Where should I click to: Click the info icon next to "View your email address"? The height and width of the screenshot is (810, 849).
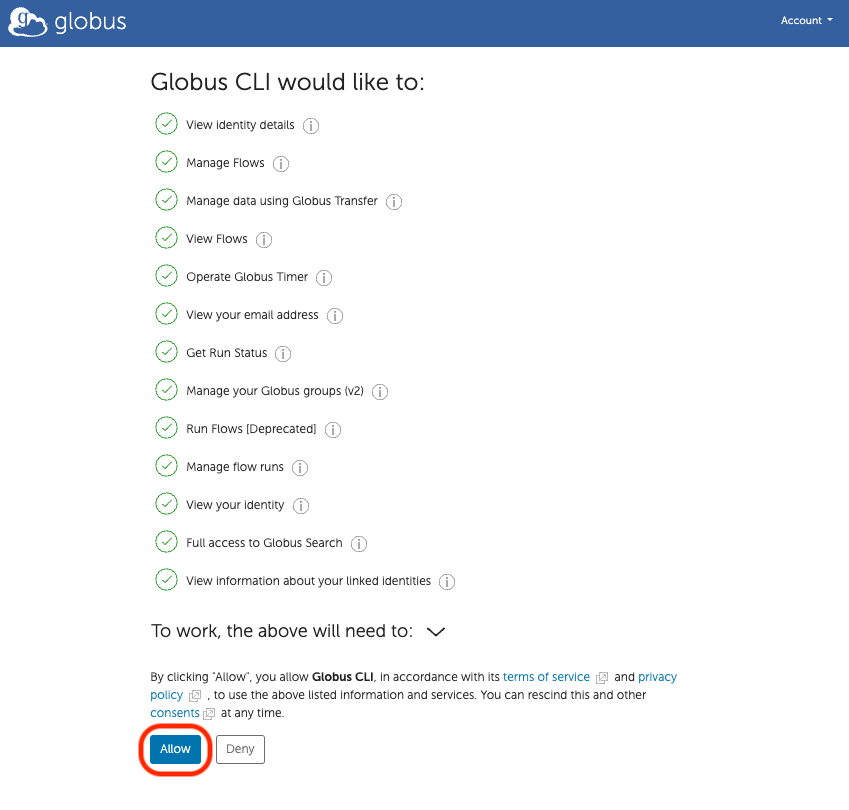point(334,315)
